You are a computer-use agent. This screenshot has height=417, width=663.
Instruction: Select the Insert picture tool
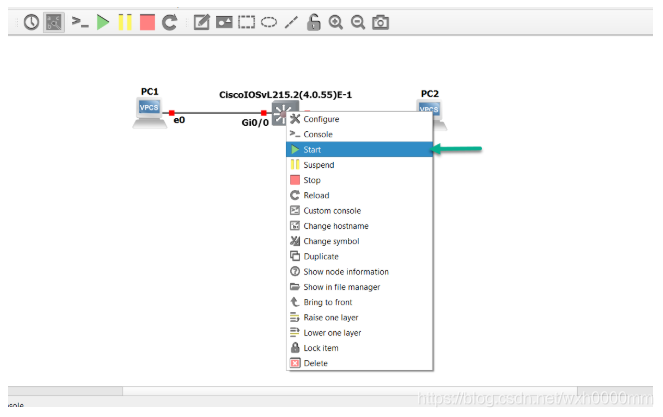(224, 22)
